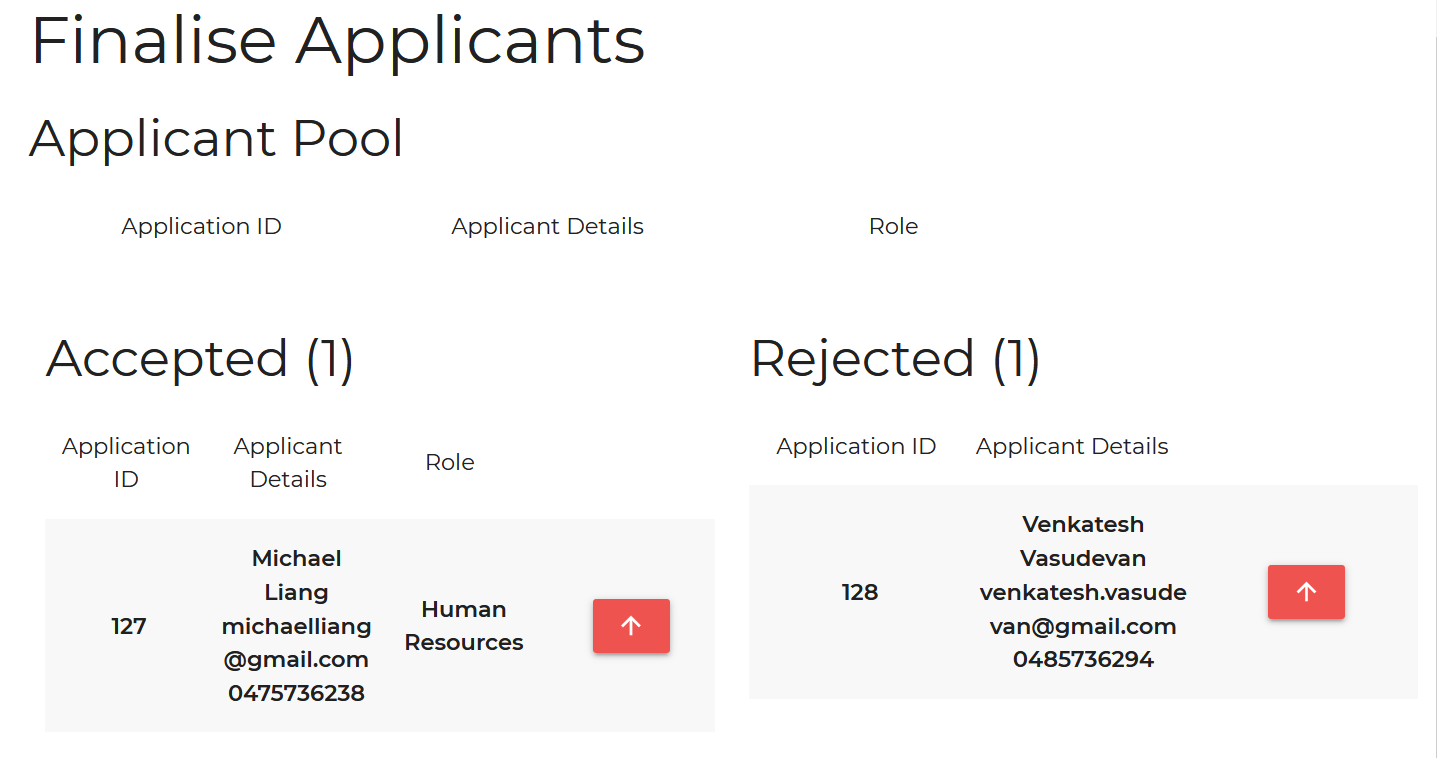Click the Role header in Accepted table

tap(449, 462)
